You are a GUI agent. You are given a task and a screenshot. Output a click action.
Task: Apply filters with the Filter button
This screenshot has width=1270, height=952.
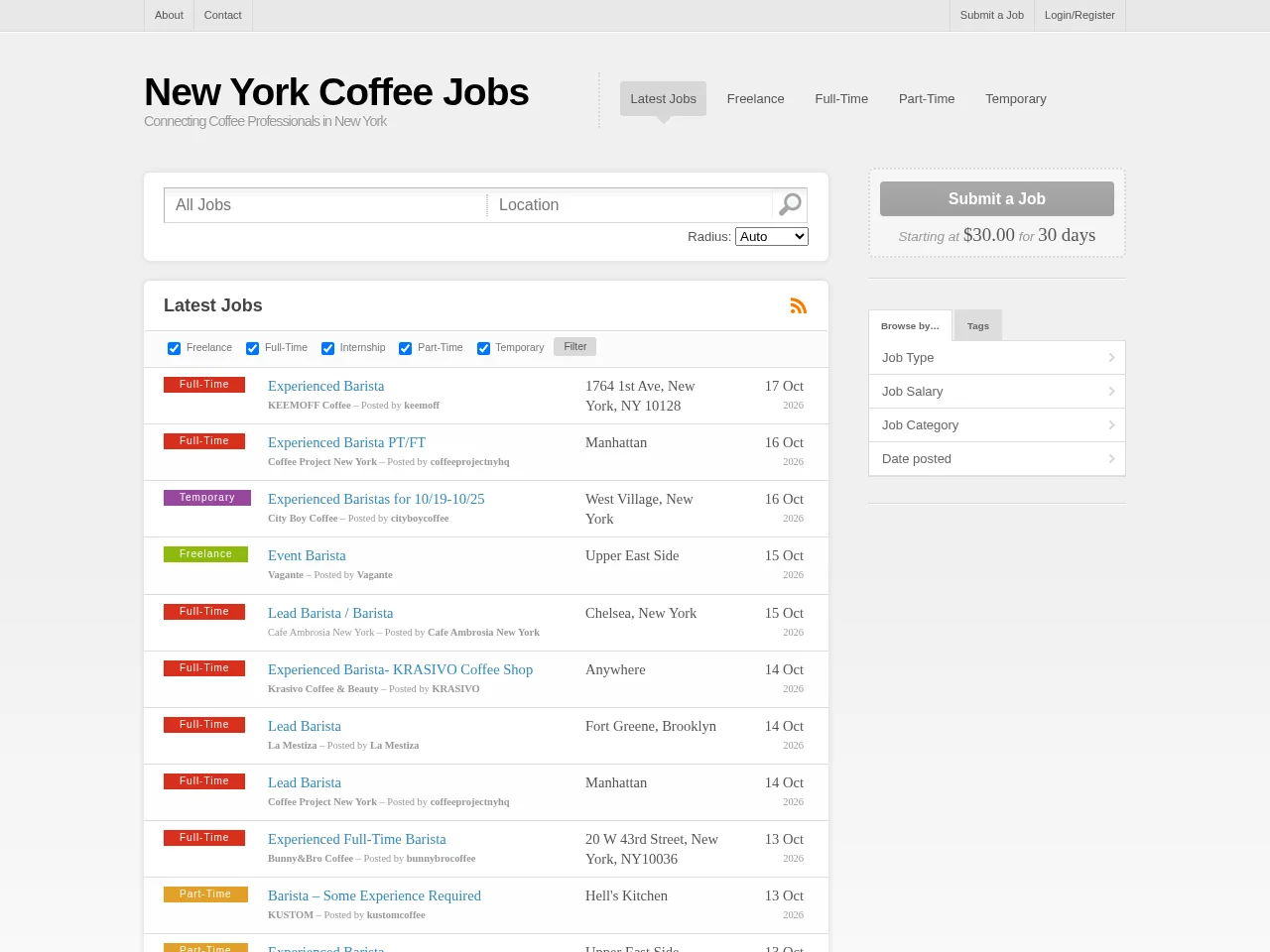pyautogui.click(x=575, y=346)
